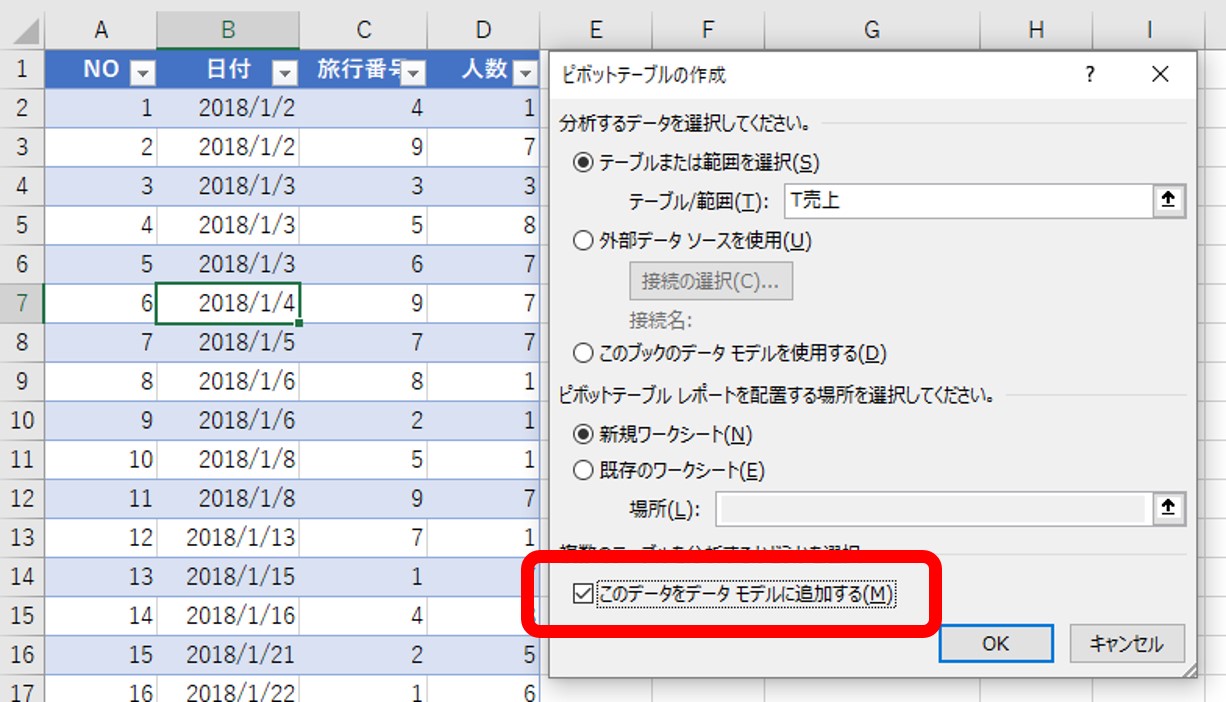Confirm the pivot table with OK
The height and width of the screenshot is (702, 1226).
[x=995, y=644]
